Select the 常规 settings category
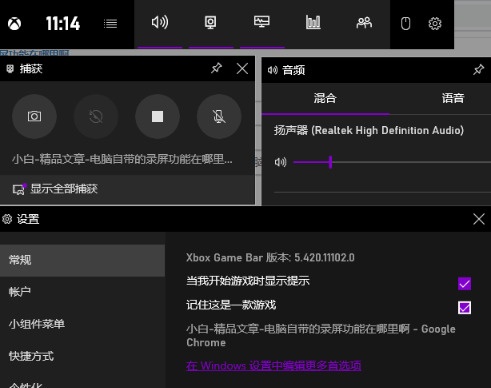491x388 pixels. (x=82, y=260)
